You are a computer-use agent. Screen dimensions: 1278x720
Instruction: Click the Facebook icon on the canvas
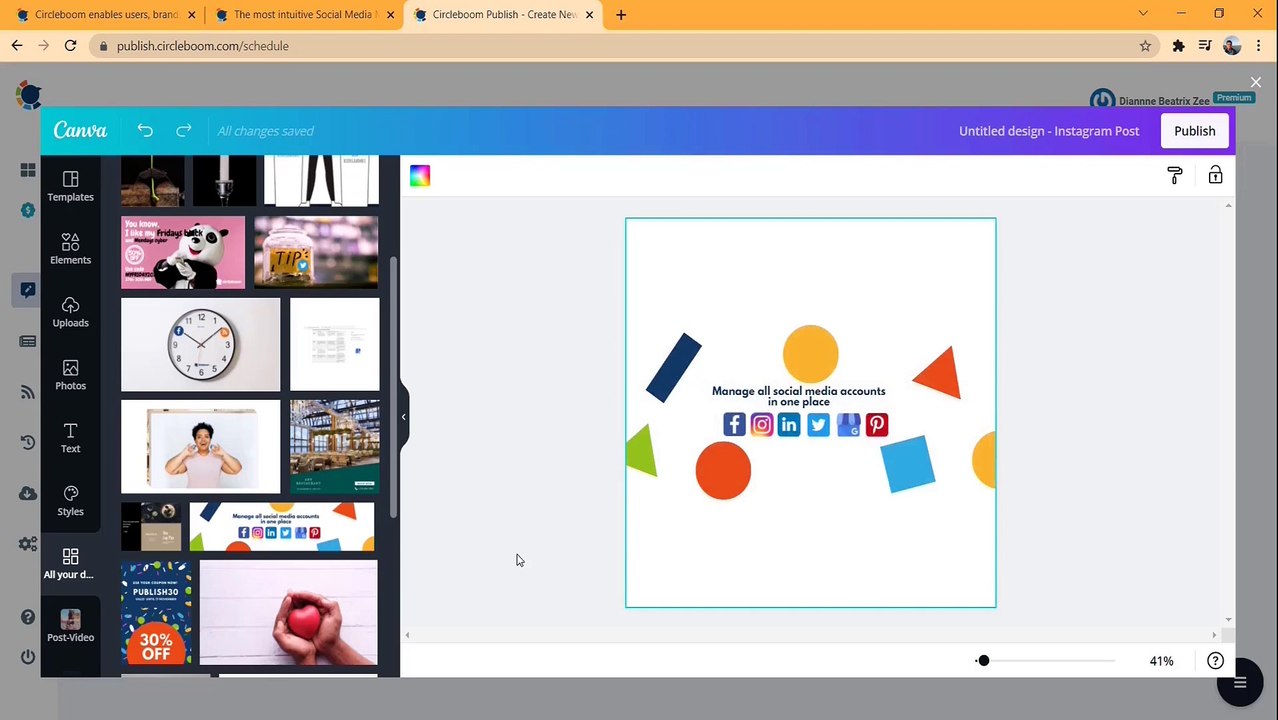734,424
